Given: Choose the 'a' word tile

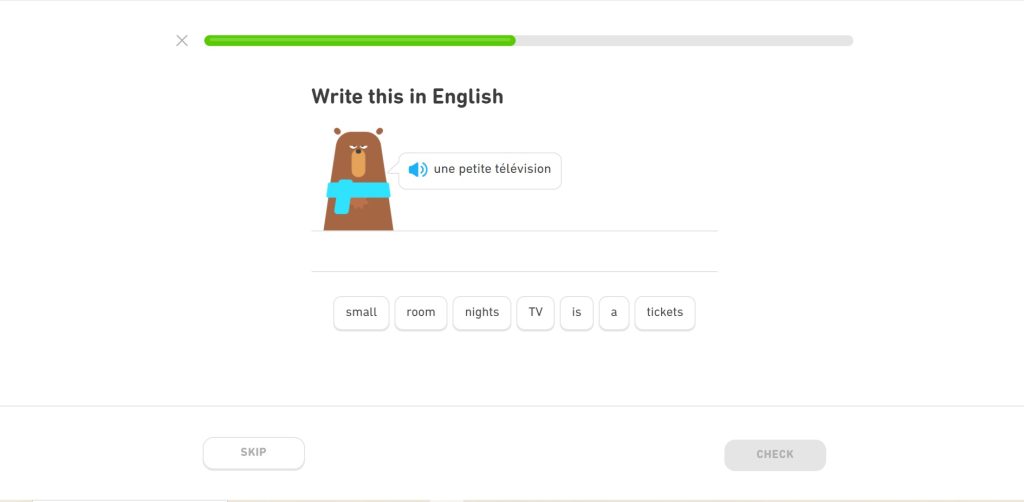Looking at the screenshot, I should coord(614,312).
